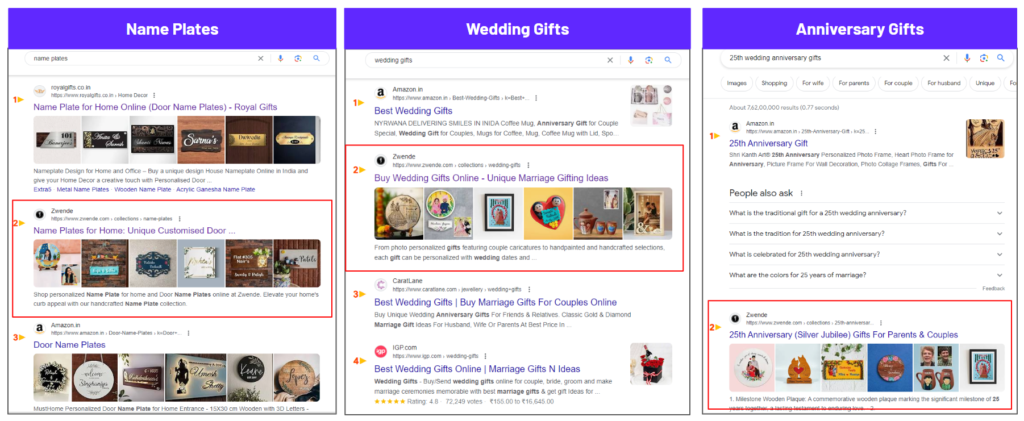Expand 'What is the traditional gift' question

click(866, 213)
